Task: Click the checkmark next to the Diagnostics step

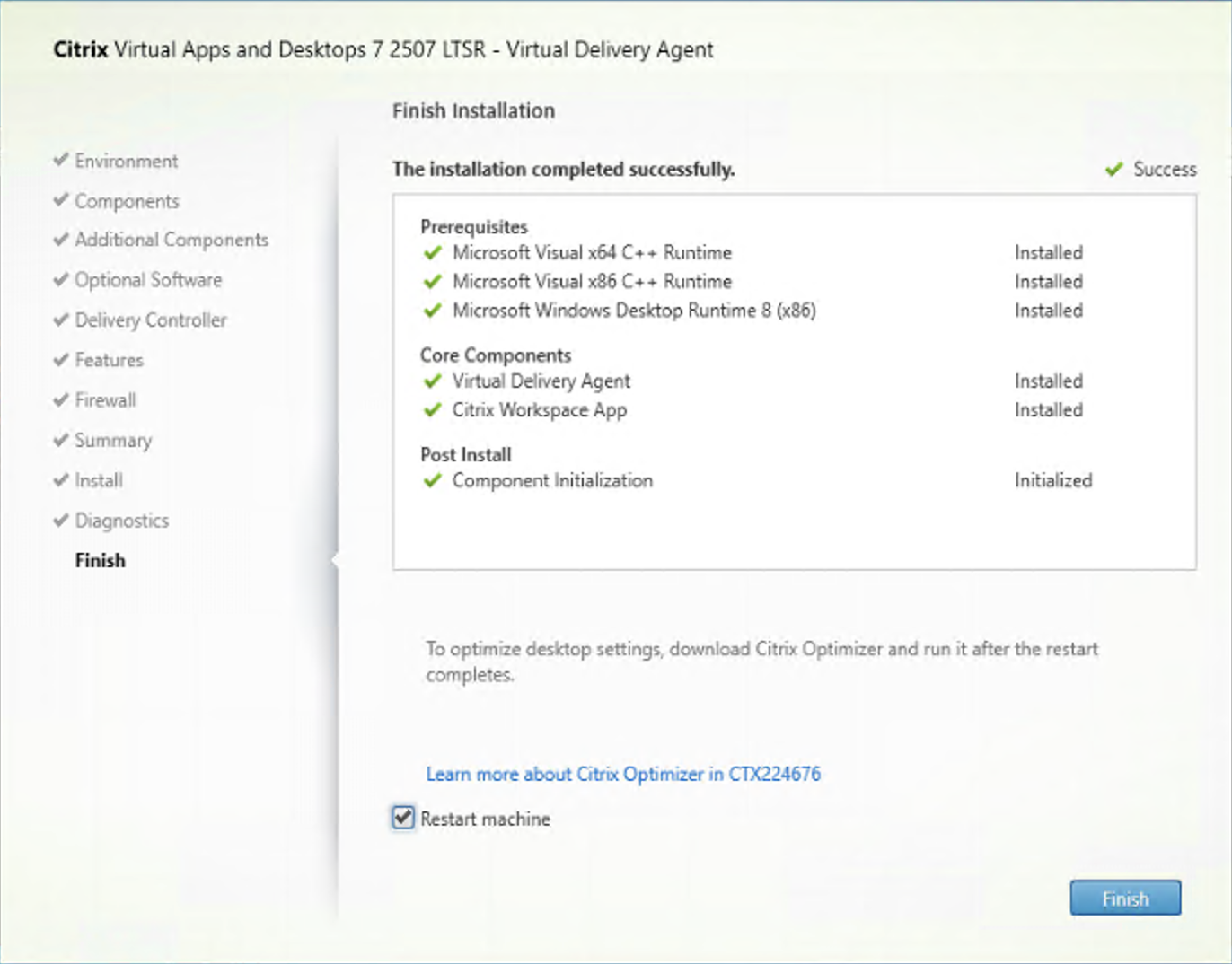Action: coord(59,521)
